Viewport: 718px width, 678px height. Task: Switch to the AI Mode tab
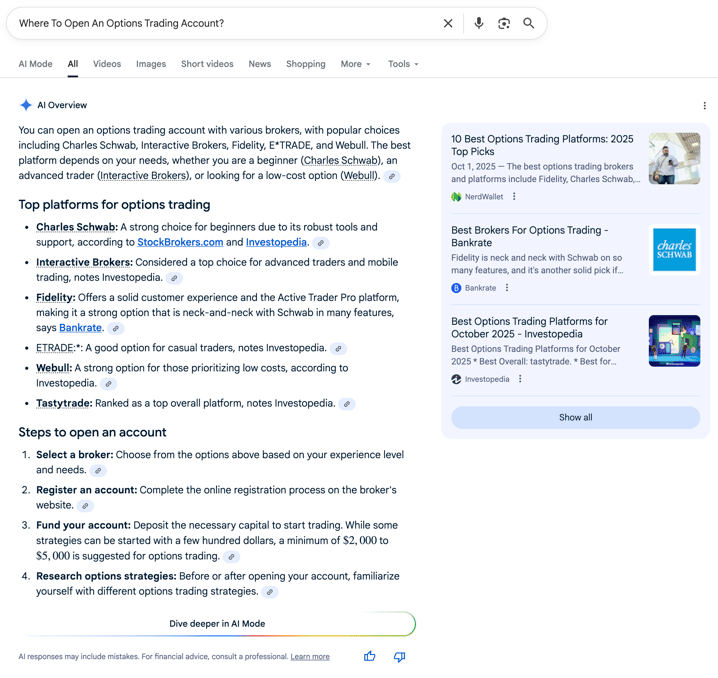pyautogui.click(x=35, y=64)
